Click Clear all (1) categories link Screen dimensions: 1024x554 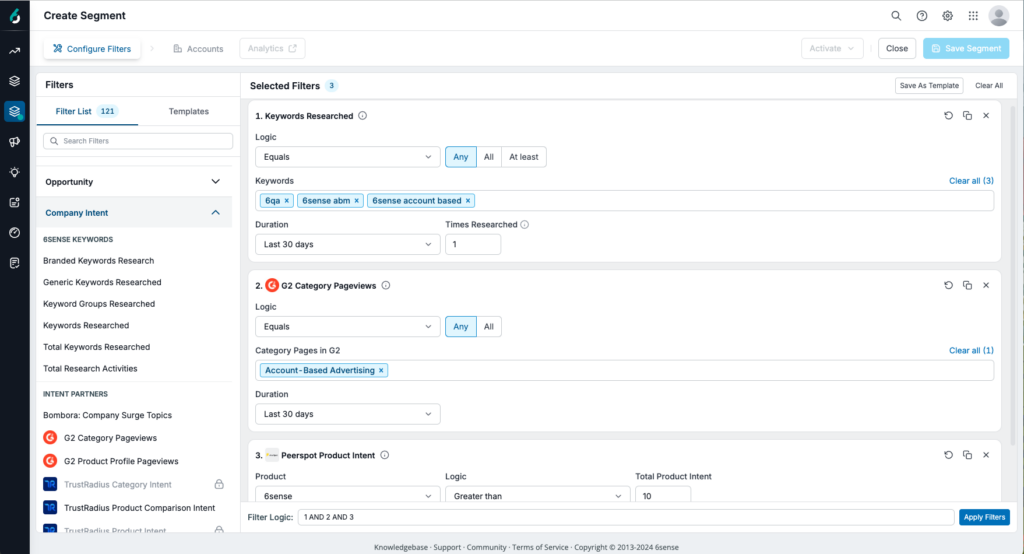point(971,351)
